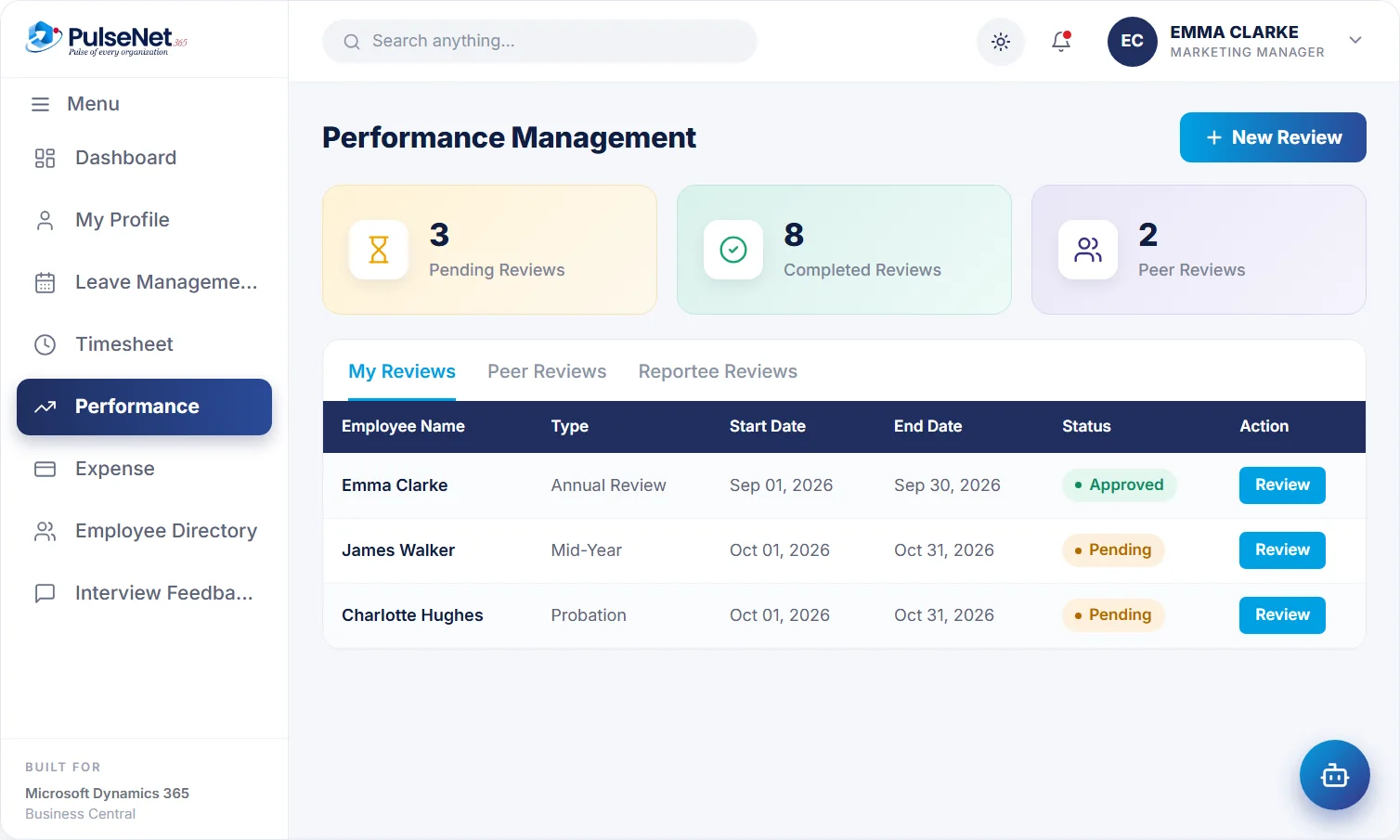This screenshot has height=840, width=1400.
Task: Open Timesheet page
Action: click(144, 344)
